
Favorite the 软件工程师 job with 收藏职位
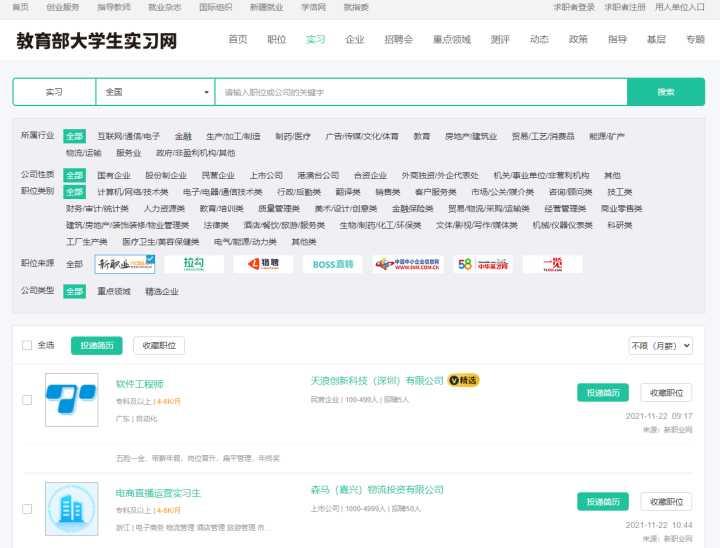666,393
